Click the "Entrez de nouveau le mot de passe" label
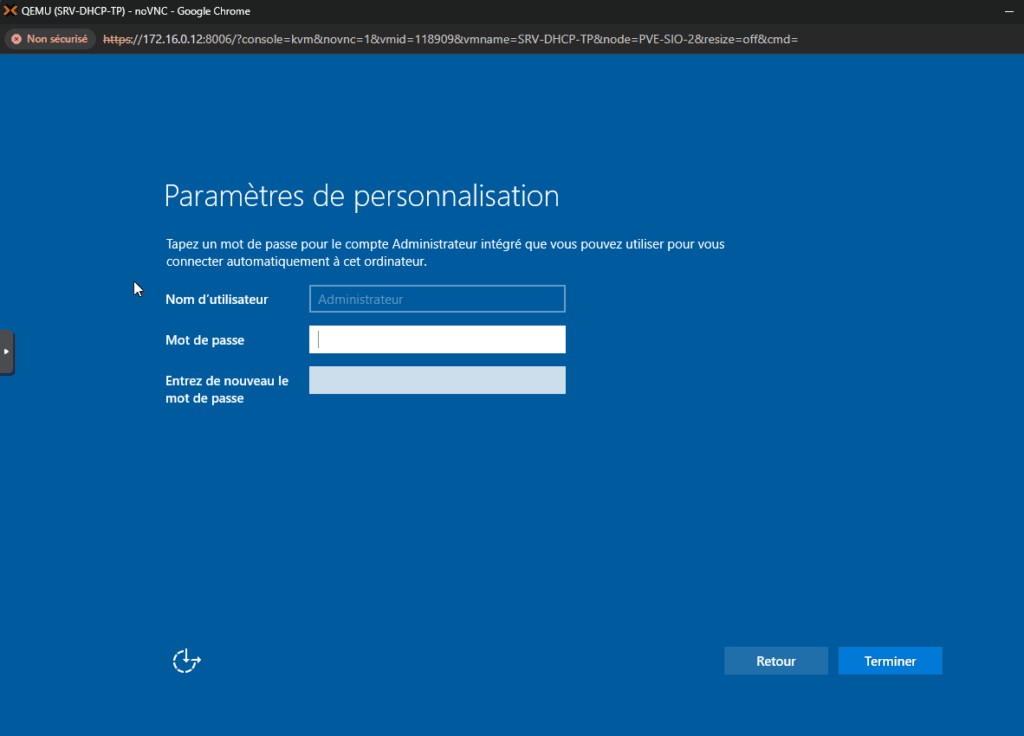This screenshot has height=736, width=1024. pos(227,389)
